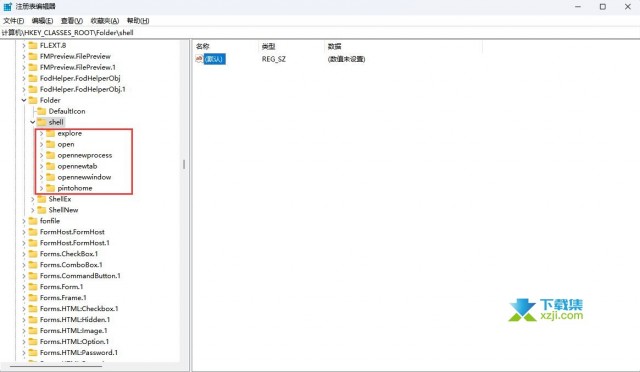Click folder icon of Forms.CommandButton.1 key
This screenshot has width=640, height=372.
point(33,276)
